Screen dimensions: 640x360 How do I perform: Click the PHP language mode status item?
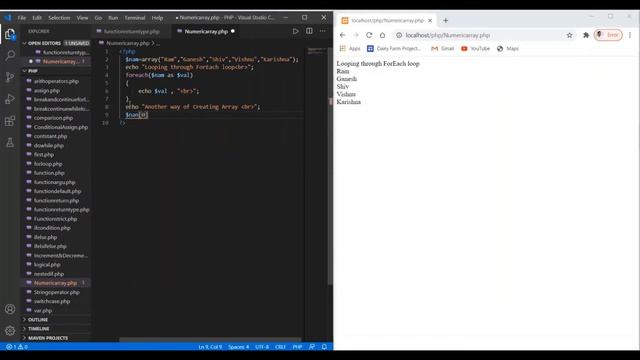click(297, 347)
